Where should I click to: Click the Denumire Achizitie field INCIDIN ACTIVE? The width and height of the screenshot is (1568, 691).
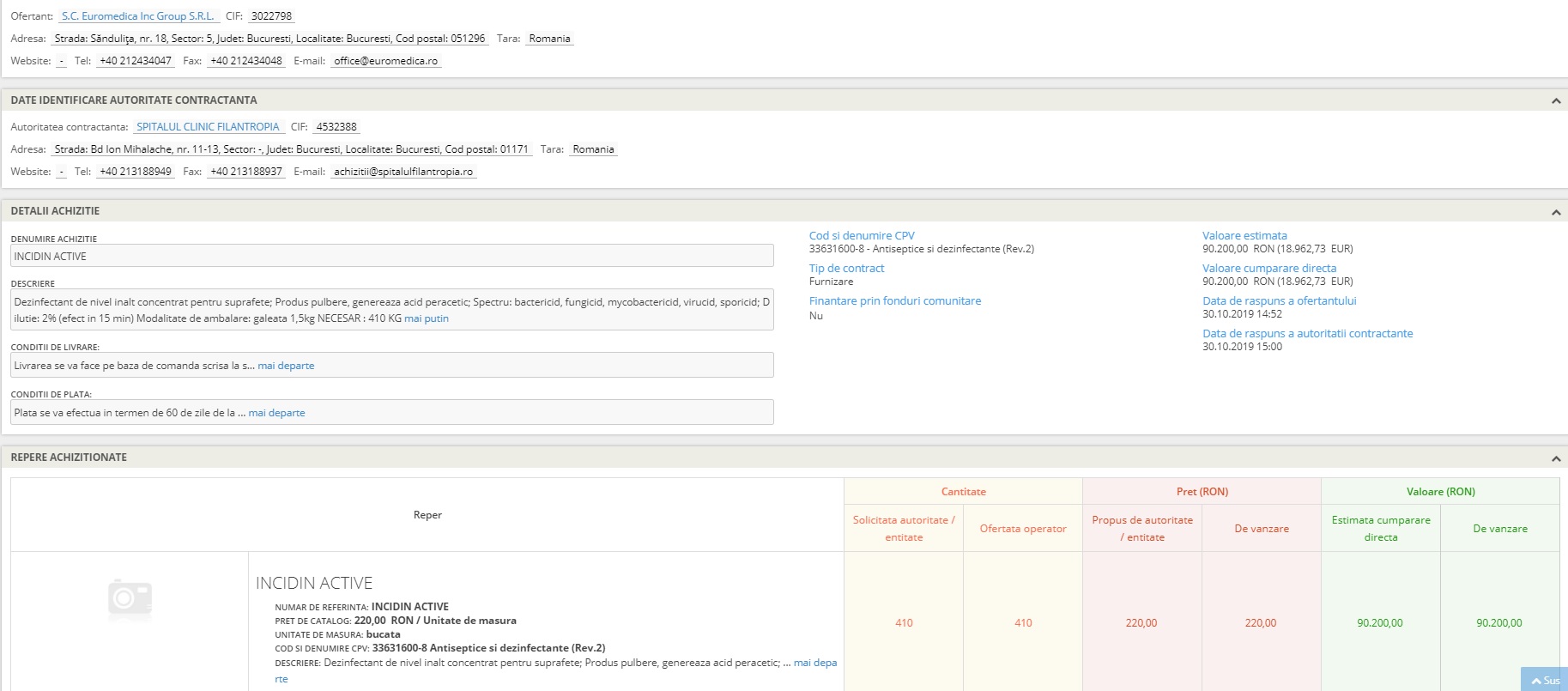tap(392, 256)
